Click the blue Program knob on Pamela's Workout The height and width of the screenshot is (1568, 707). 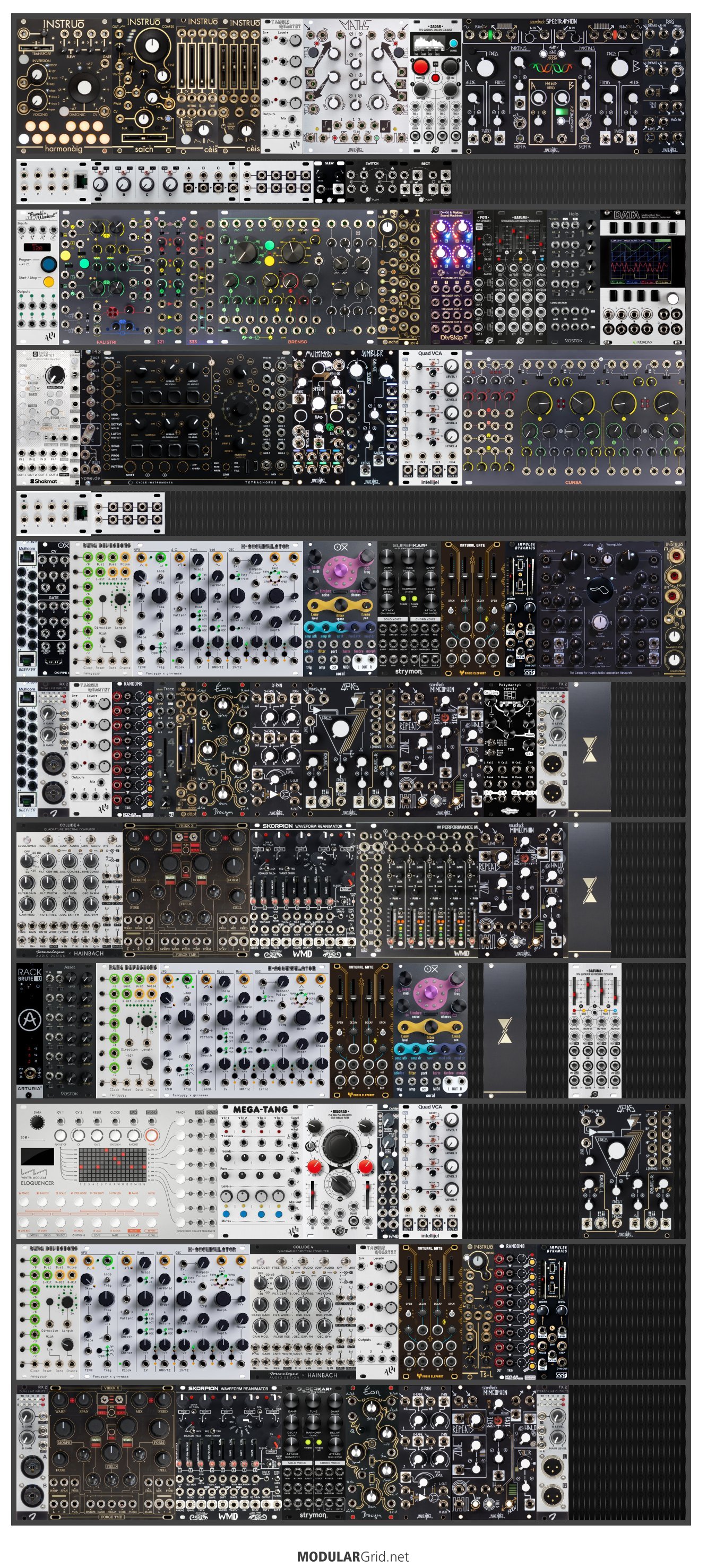click(x=48, y=264)
